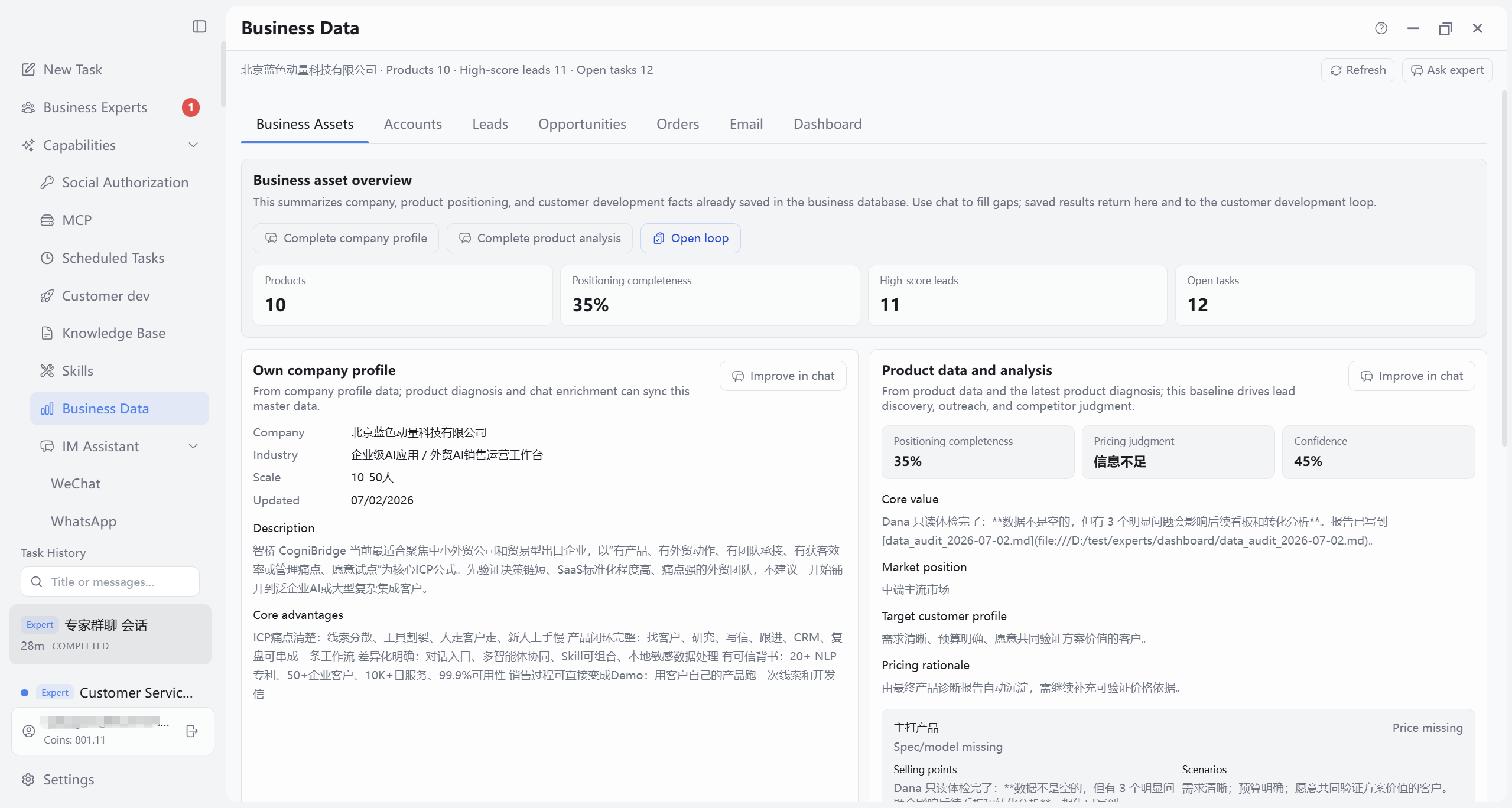Click the Ask expert button
This screenshot has height=808, width=1512.
pyautogui.click(x=1447, y=70)
